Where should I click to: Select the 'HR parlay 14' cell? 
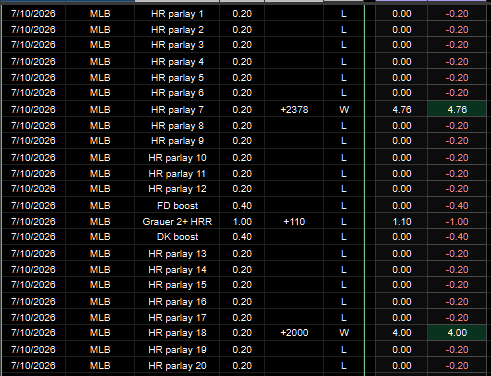(177, 270)
